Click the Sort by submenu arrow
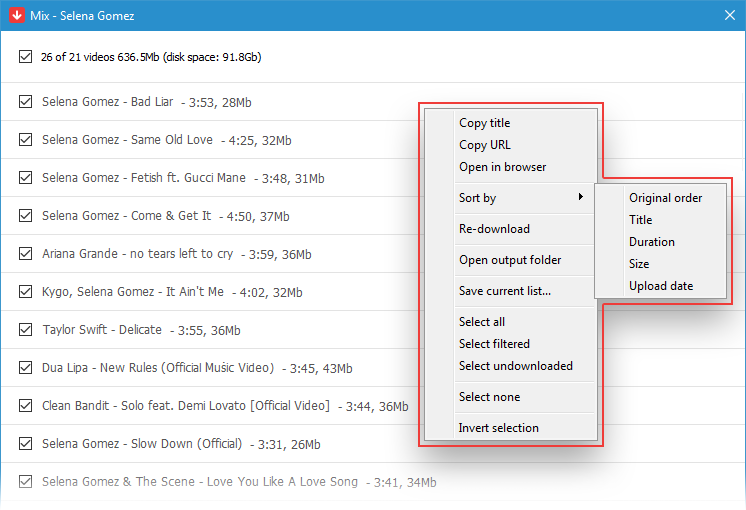Viewport: 746px width, 510px height. coord(580,196)
